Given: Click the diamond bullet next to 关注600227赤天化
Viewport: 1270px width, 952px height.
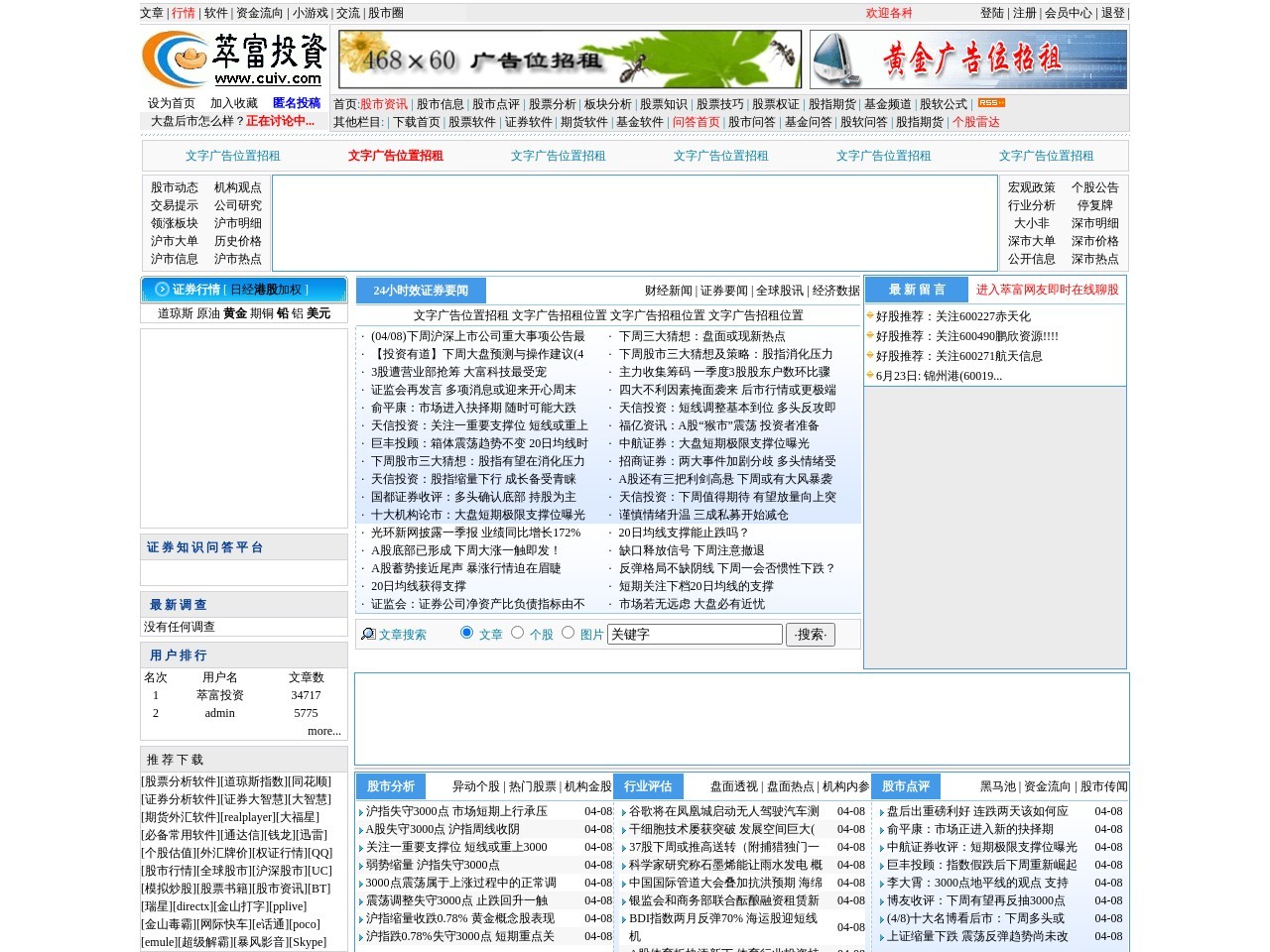Looking at the screenshot, I should (x=870, y=316).
